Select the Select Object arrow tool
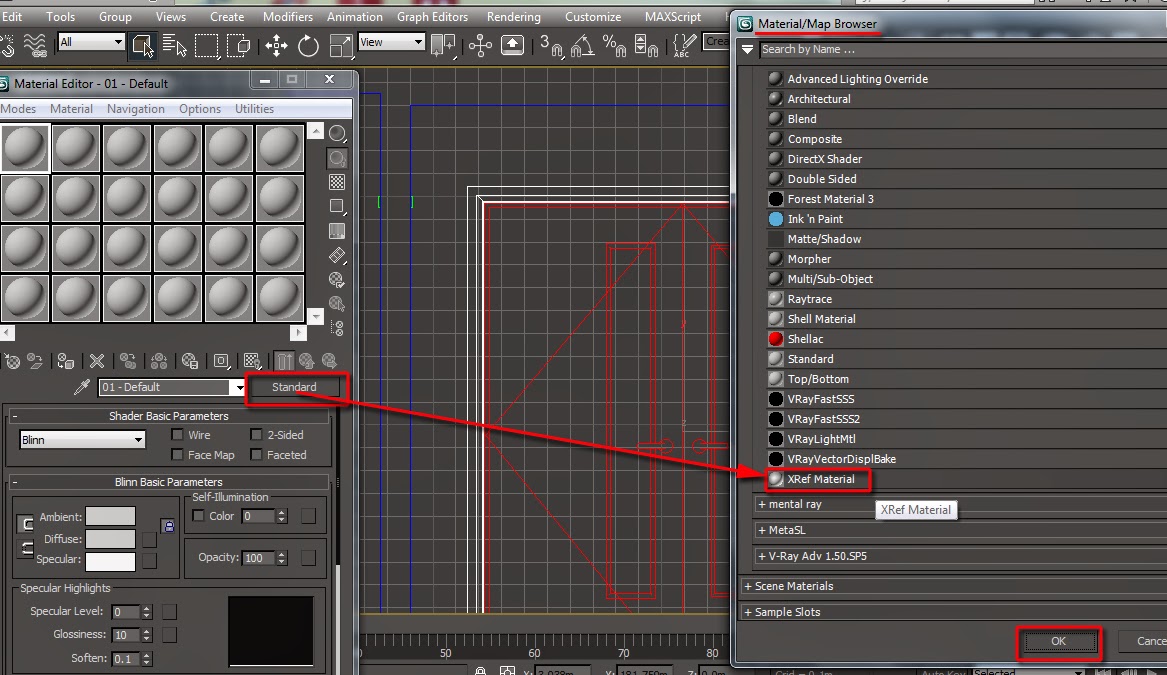The image size is (1167, 675). pos(141,45)
